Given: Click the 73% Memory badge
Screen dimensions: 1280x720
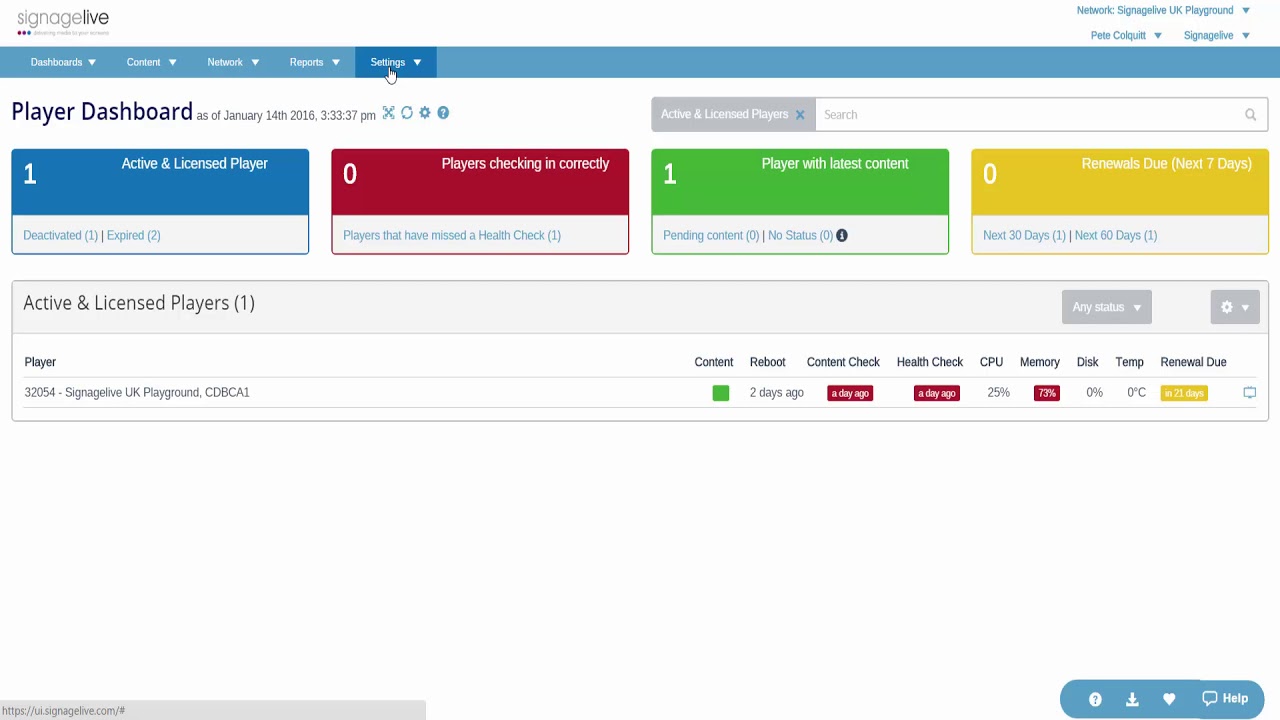Looking at the screenshot, I should pos(1047,393).
